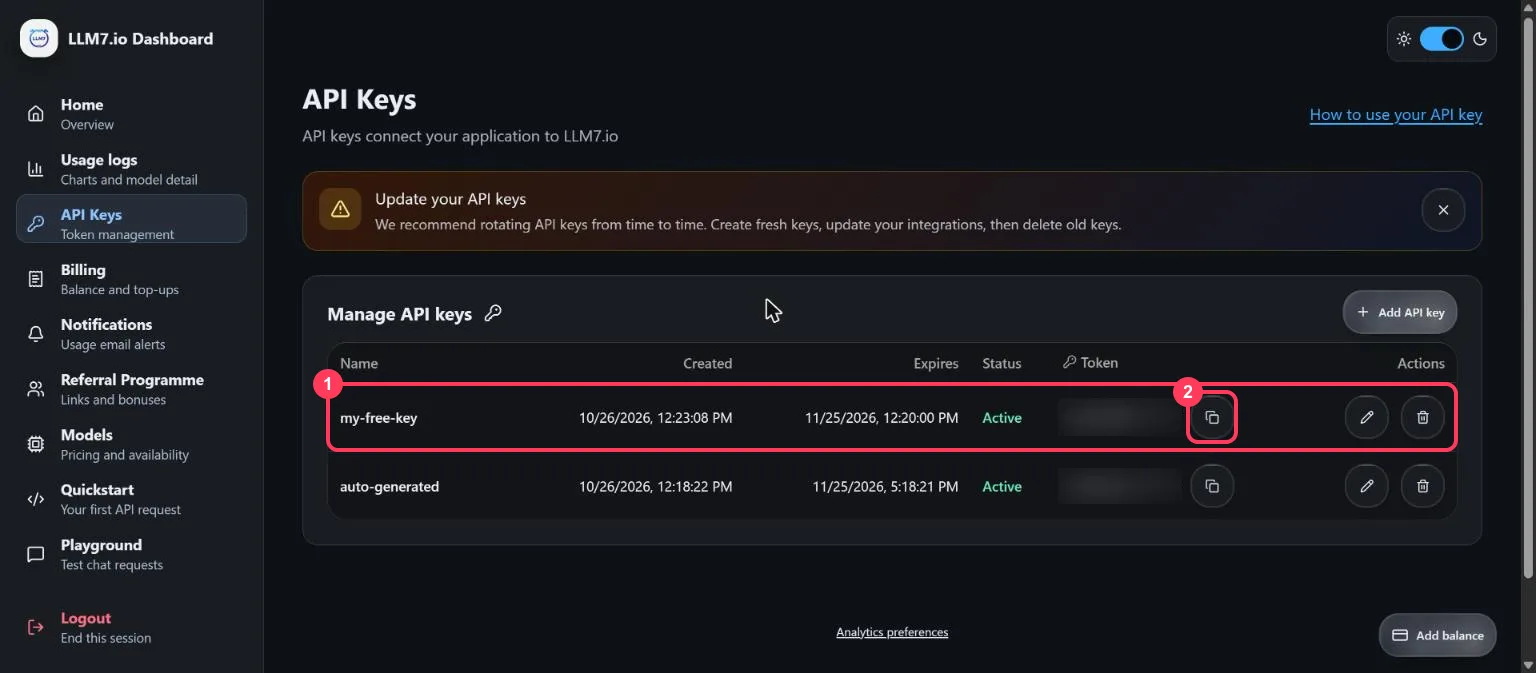The width and height of the screenshot is (1536, 673).
Task: Click the blurred token of my-free-key
Action: pos(1119,418)
